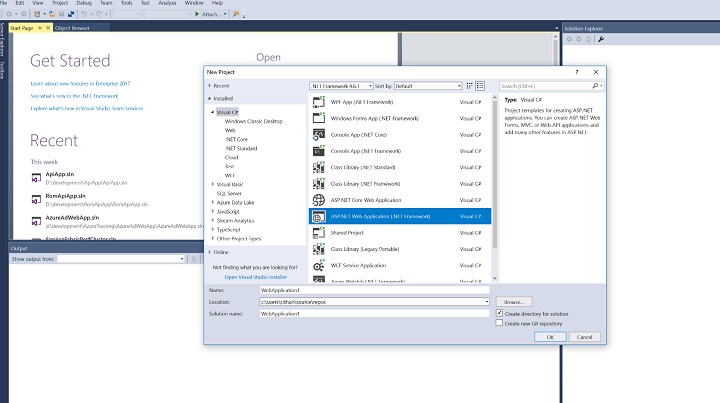Collapse the Visual C# tree node
This screenshot has width=720, height=403.
point(213,112)
